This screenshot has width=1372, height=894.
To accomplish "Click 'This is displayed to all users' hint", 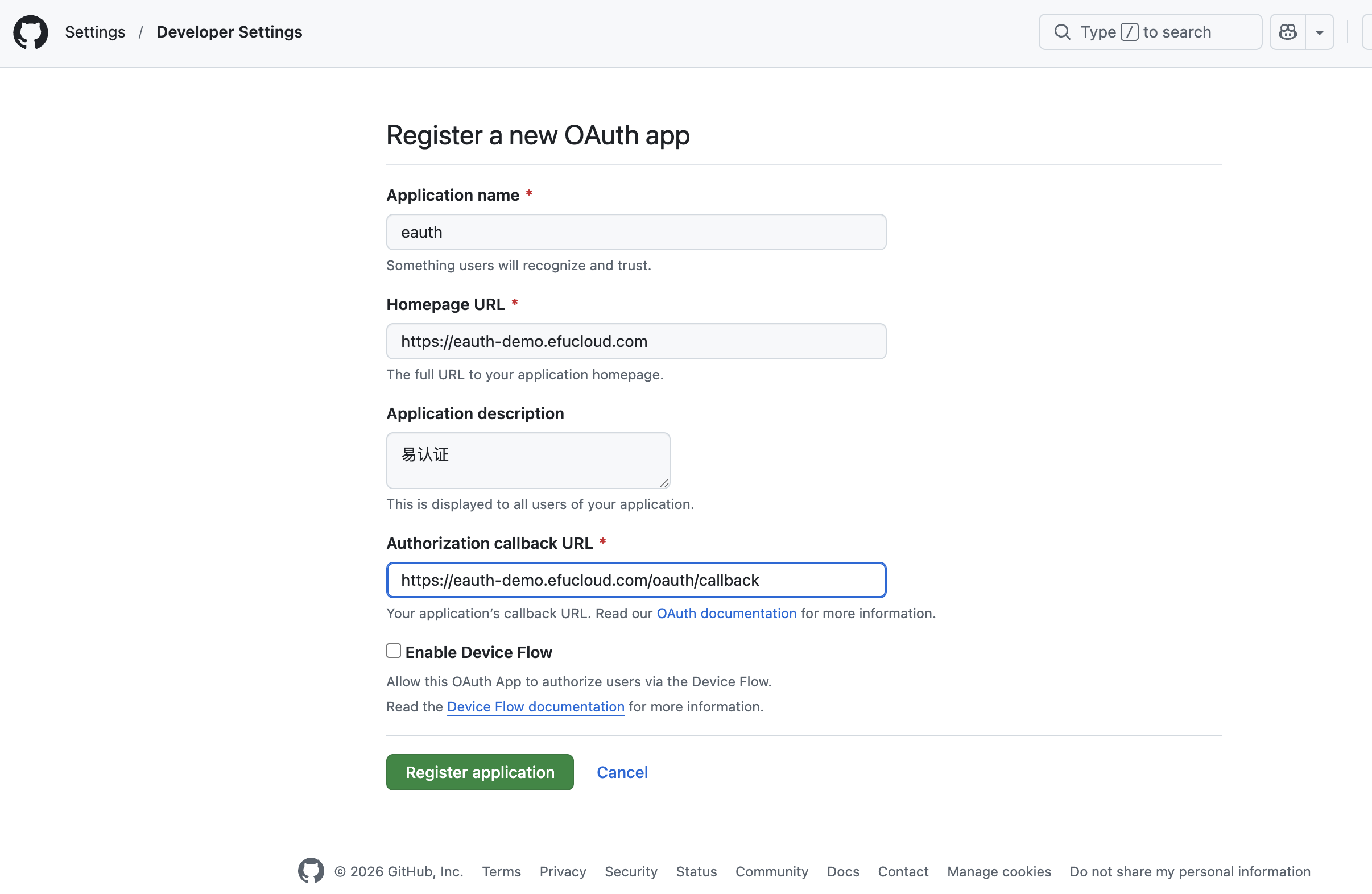I will [540, 504].
